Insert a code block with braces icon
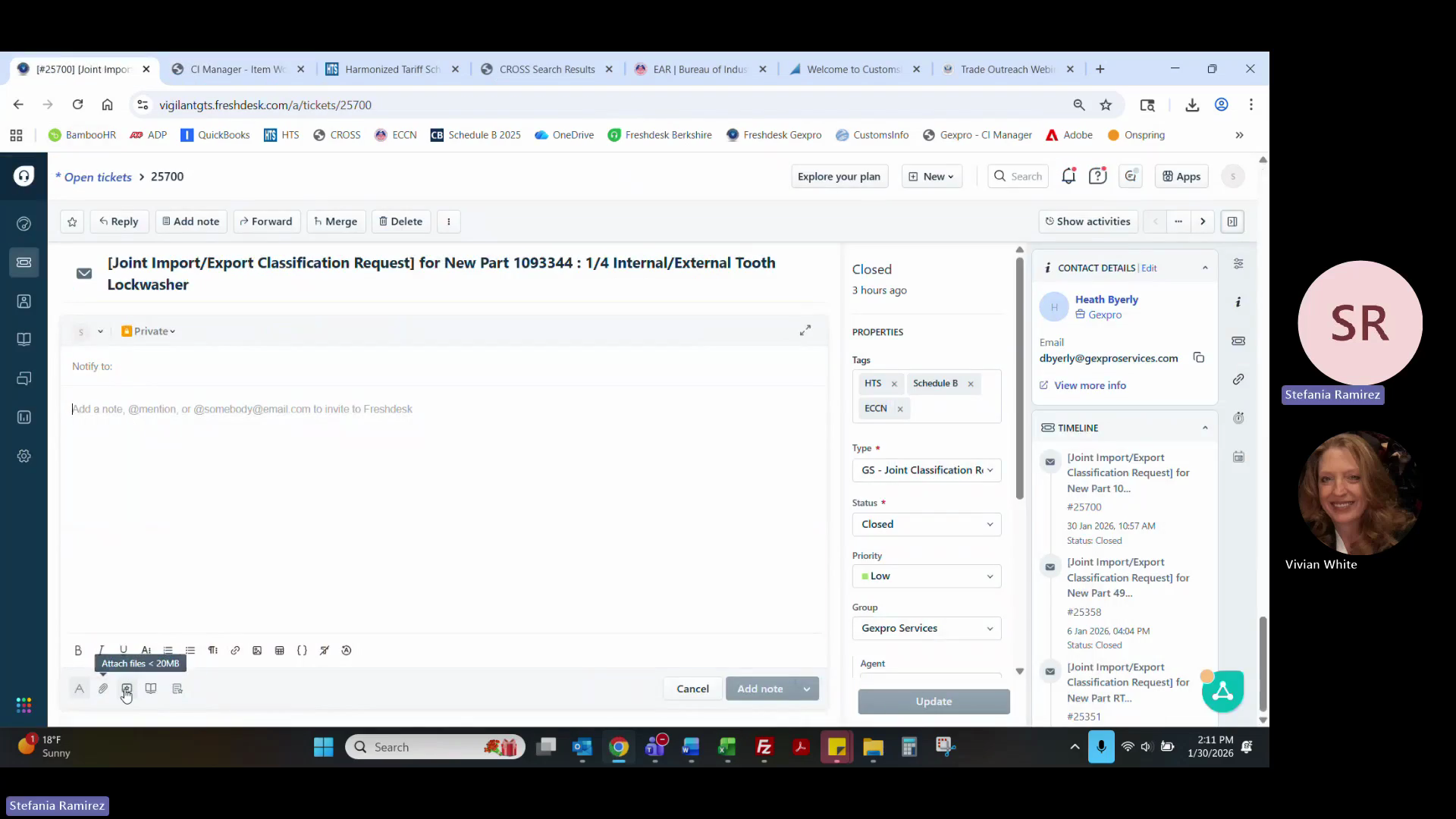 coord(302,651)
